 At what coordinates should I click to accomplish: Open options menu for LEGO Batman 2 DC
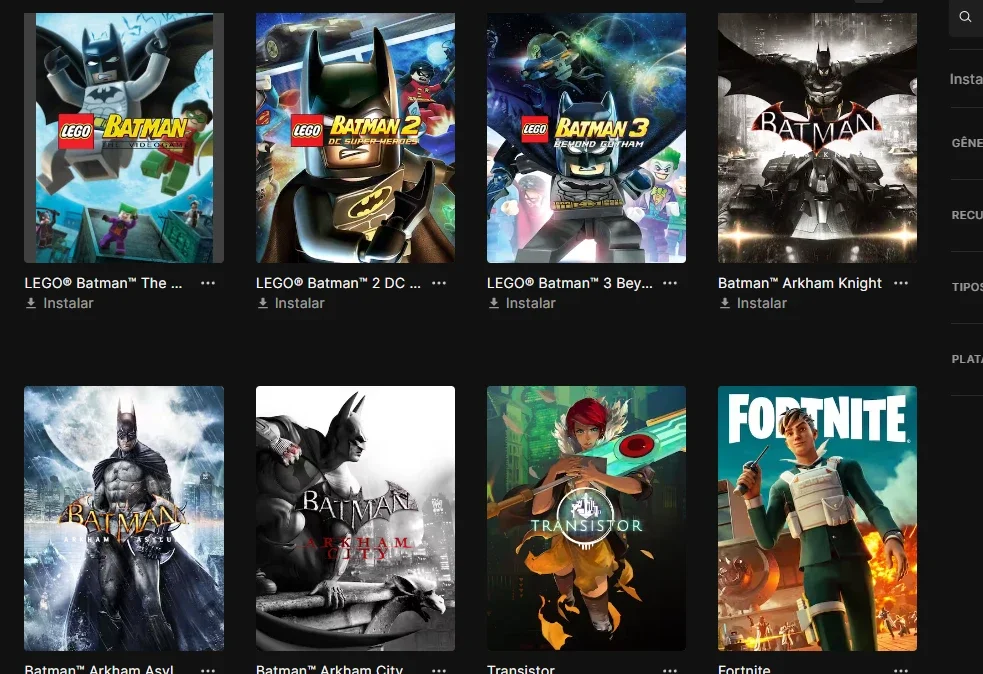(439, 283)
